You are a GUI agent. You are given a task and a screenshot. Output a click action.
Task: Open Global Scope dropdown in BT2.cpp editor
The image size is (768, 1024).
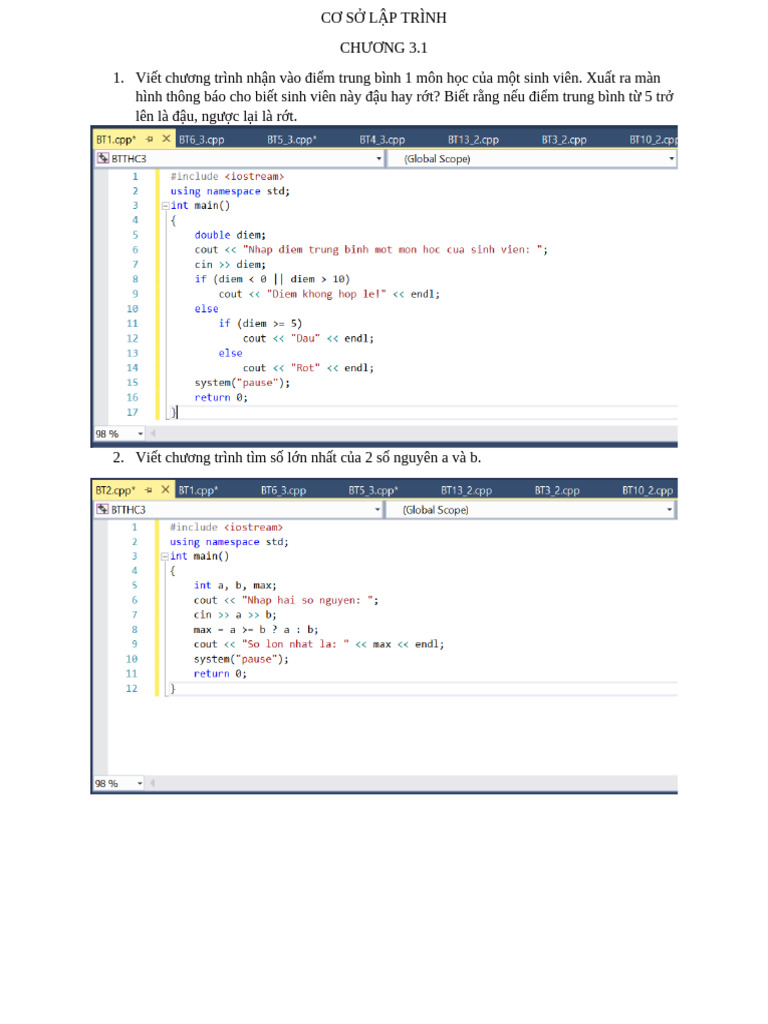[670, 509]
